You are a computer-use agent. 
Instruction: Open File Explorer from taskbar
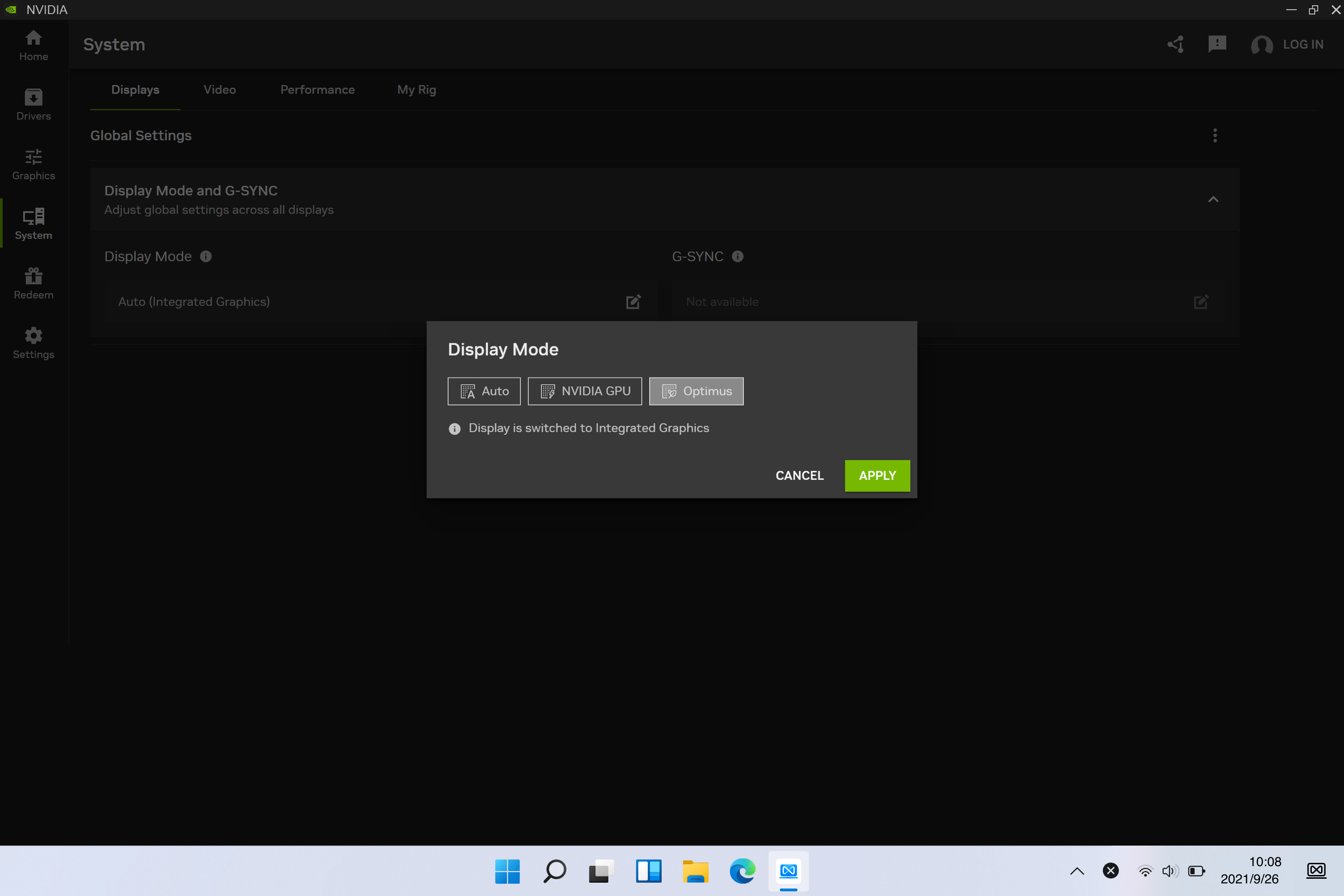click(x=695, y=871)
